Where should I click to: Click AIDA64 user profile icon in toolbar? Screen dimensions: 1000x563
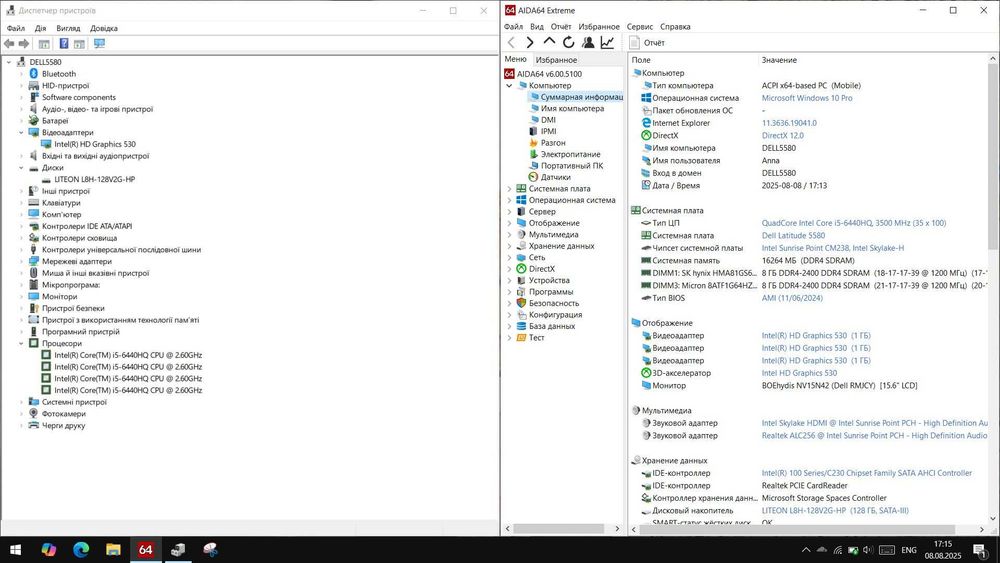[588, 42]
